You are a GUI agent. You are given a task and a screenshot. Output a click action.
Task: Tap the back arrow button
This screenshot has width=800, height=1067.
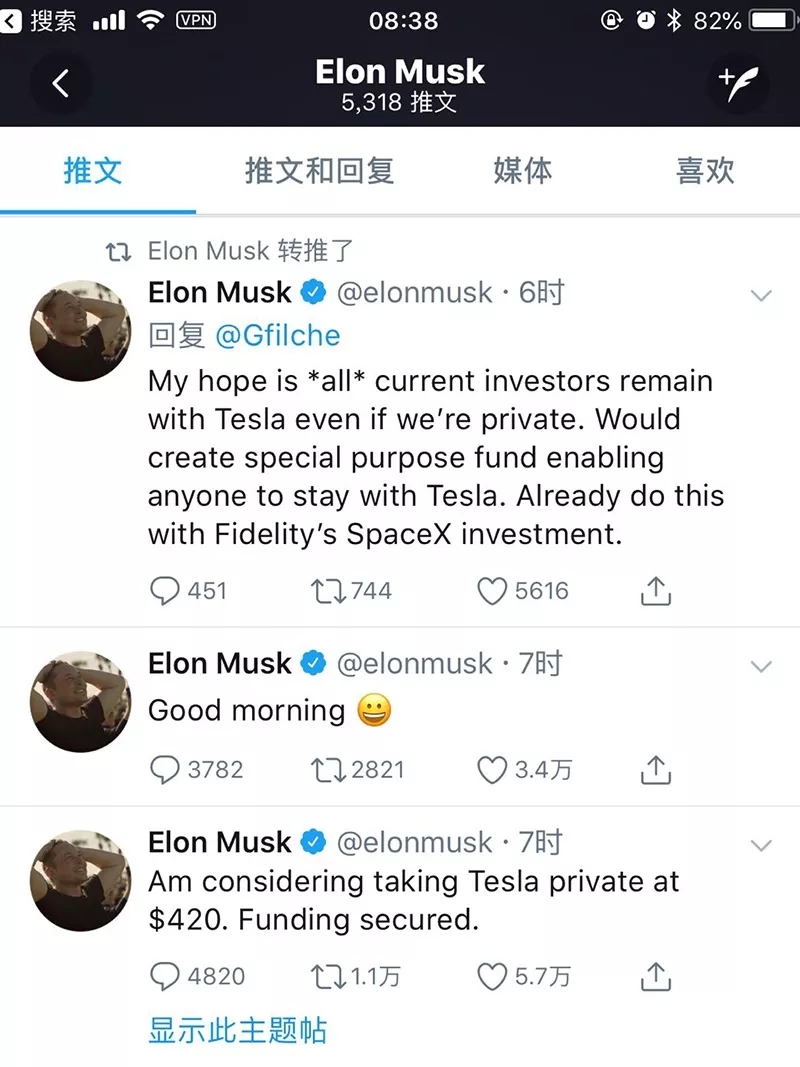60,83
